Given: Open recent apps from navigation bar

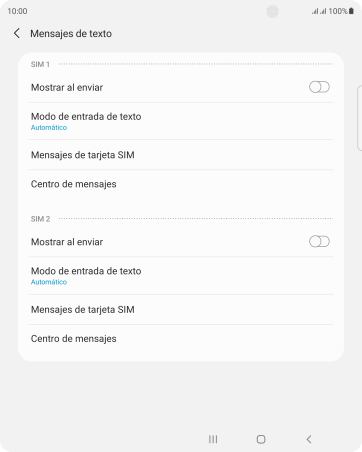Looking at the screenshot, I should pyautogui.click(x=213, y=439).
